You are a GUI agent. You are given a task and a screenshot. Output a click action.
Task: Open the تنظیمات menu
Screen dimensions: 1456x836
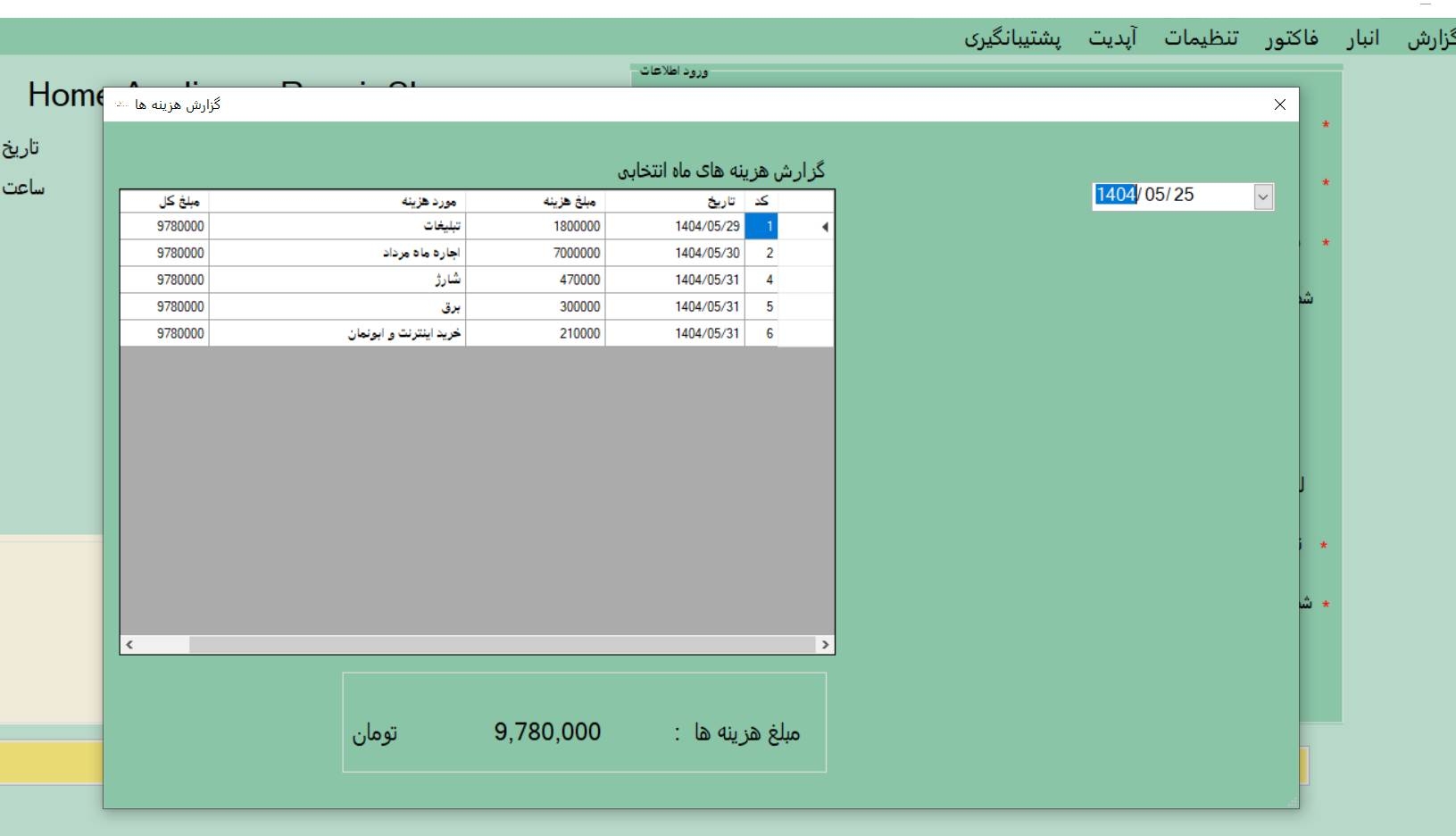pyautogui.click(x=1201, y=38)
